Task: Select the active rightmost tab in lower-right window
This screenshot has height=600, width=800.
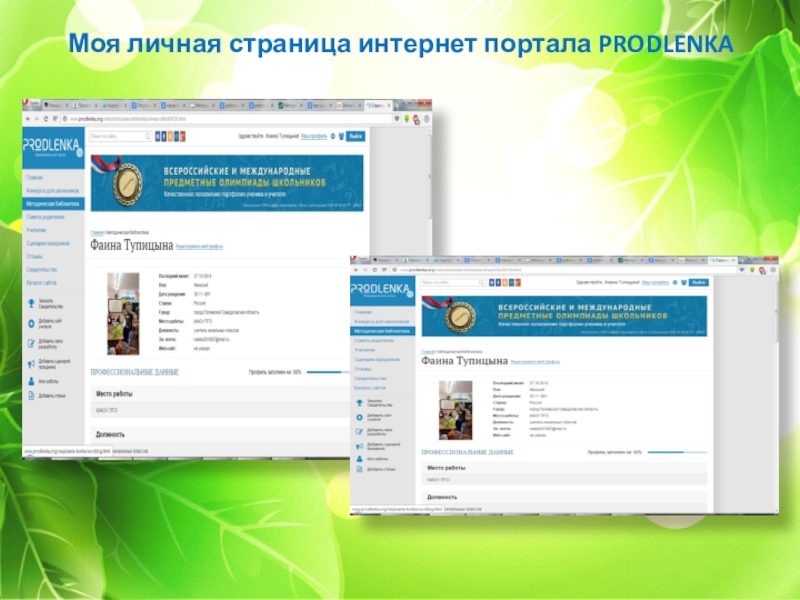Action: [721, 260]
